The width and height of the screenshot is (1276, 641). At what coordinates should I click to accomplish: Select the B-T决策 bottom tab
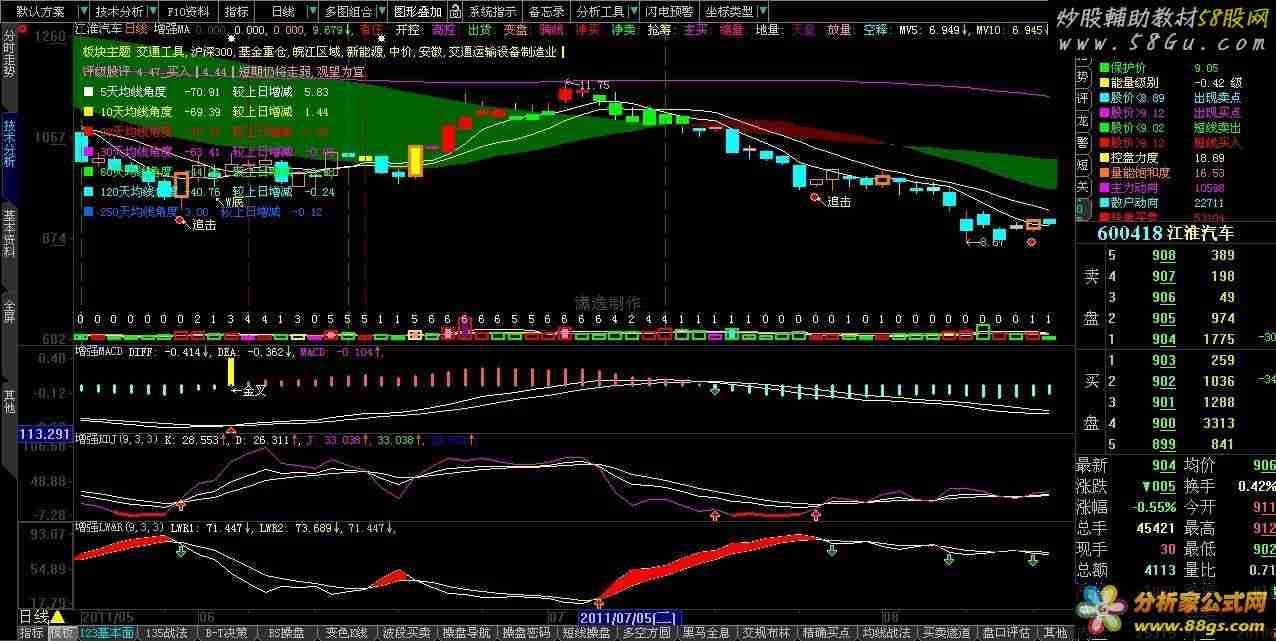point(226,633)
